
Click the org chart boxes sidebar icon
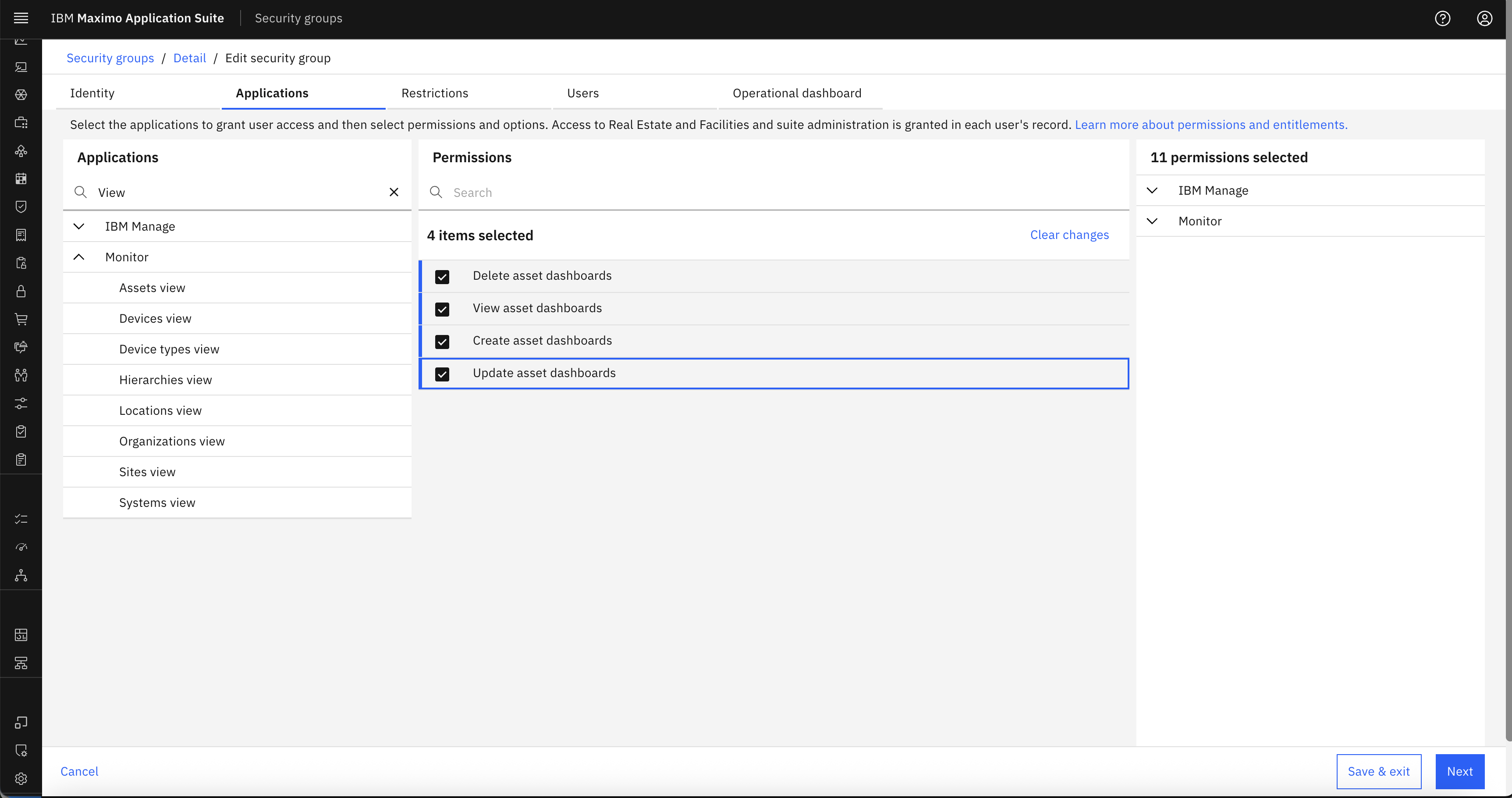click(21, 663)
